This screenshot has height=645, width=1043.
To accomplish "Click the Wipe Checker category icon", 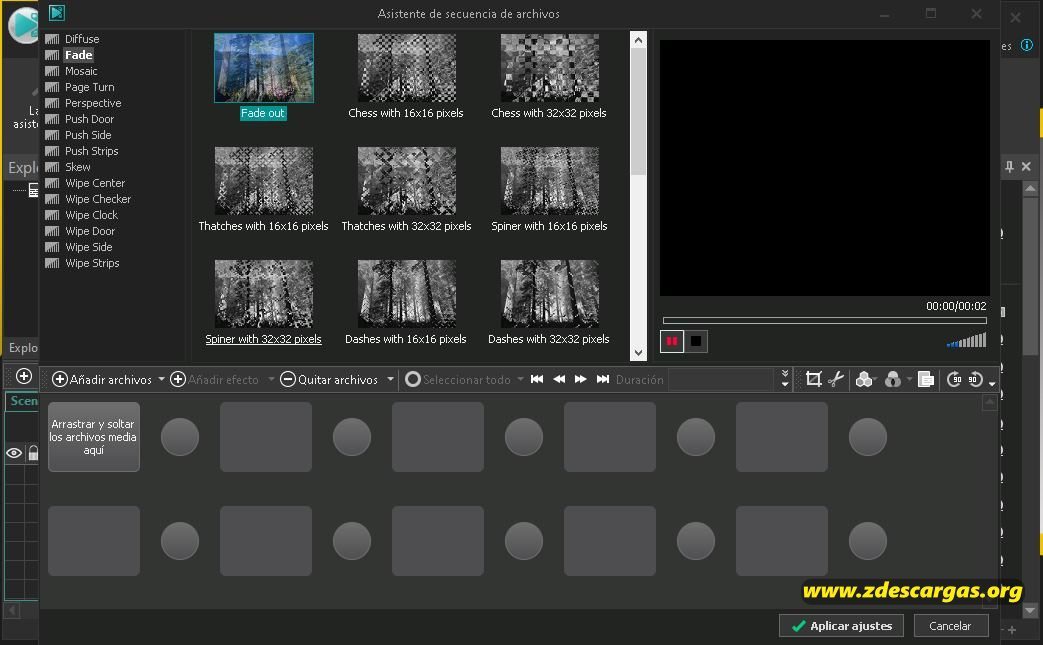I will [x=52, y=199].
